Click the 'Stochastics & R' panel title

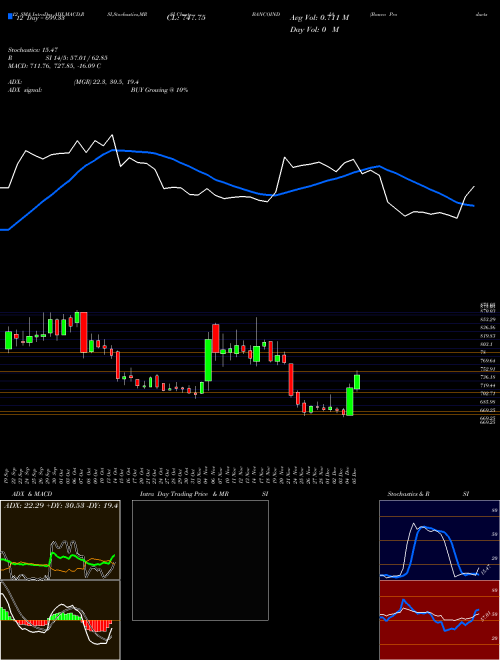(x=409, y=494)
